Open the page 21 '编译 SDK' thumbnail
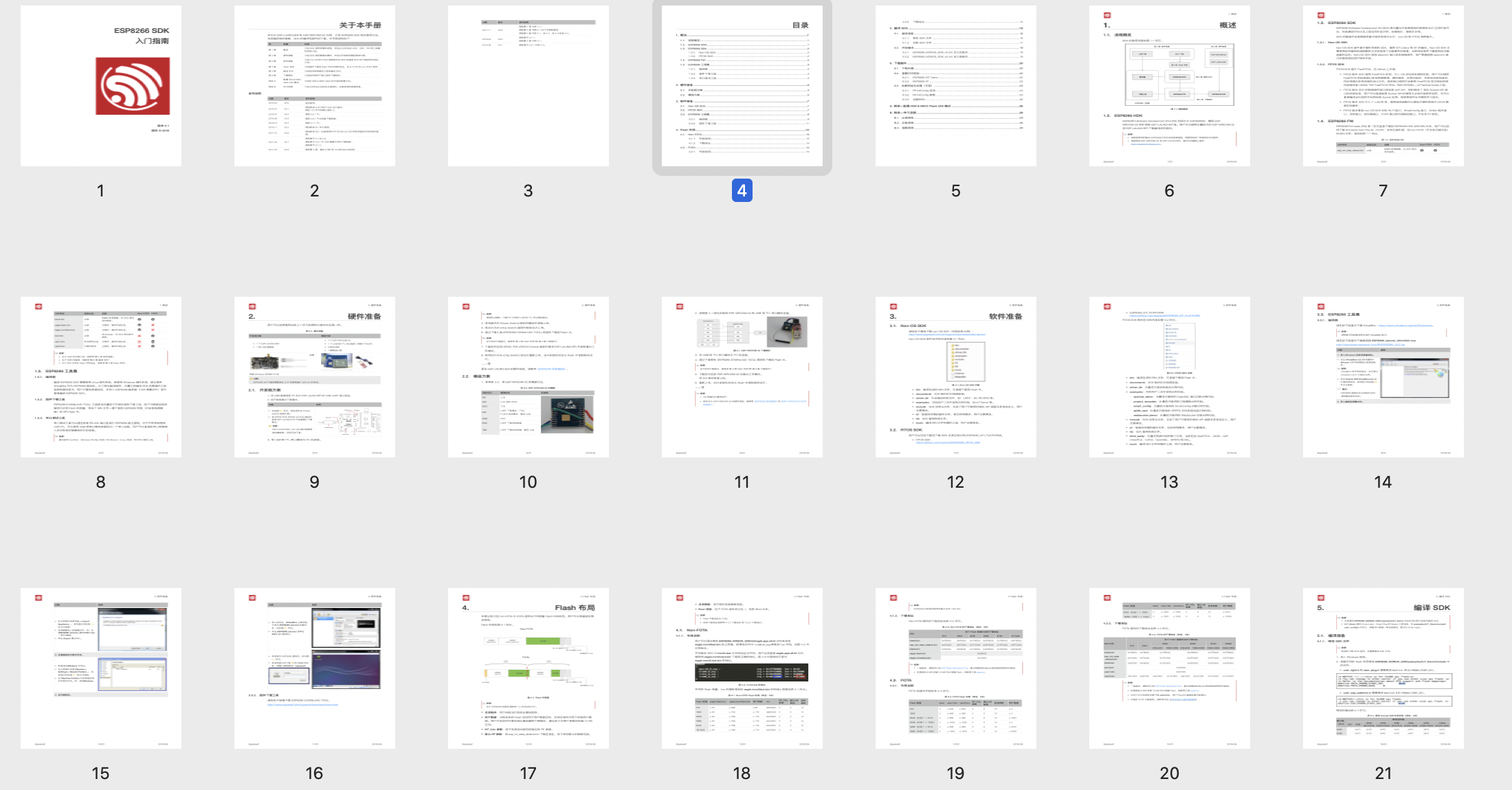 (1383, 668)
